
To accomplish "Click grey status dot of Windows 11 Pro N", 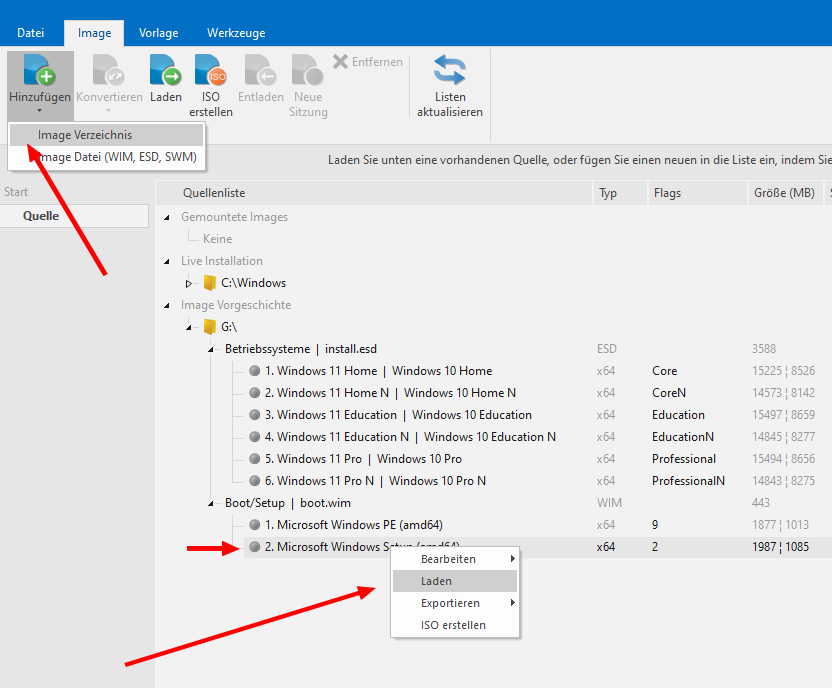I will click(x=255, y=481).
